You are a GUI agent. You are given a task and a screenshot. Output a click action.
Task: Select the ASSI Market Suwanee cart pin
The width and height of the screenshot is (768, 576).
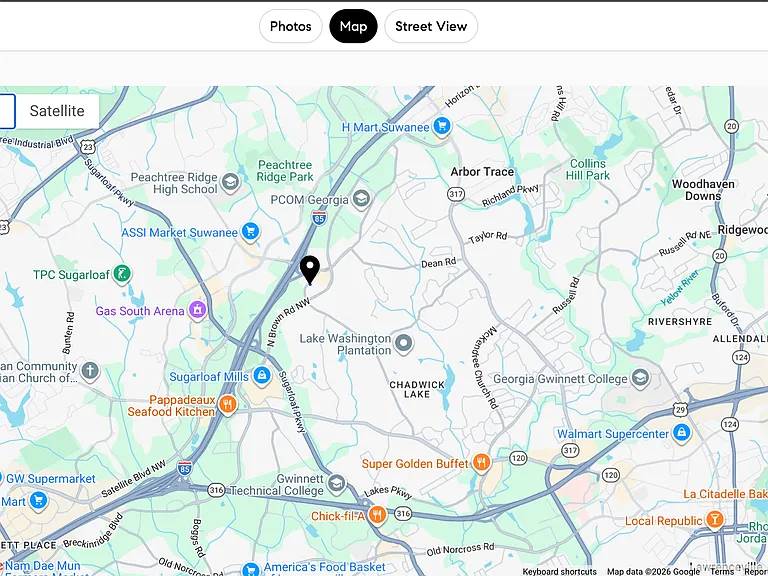[250, 231]
